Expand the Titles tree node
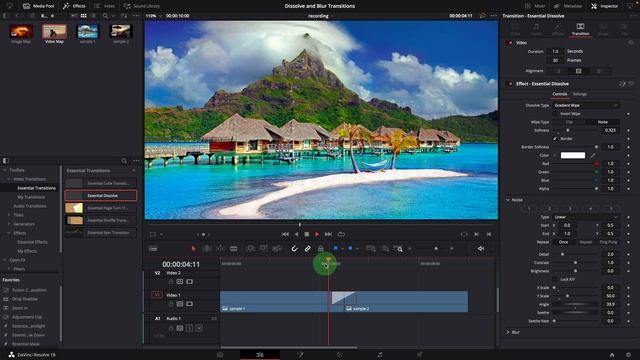Image resolution: width=640 pixels, height=360 pixels. [x=9, y=215]
